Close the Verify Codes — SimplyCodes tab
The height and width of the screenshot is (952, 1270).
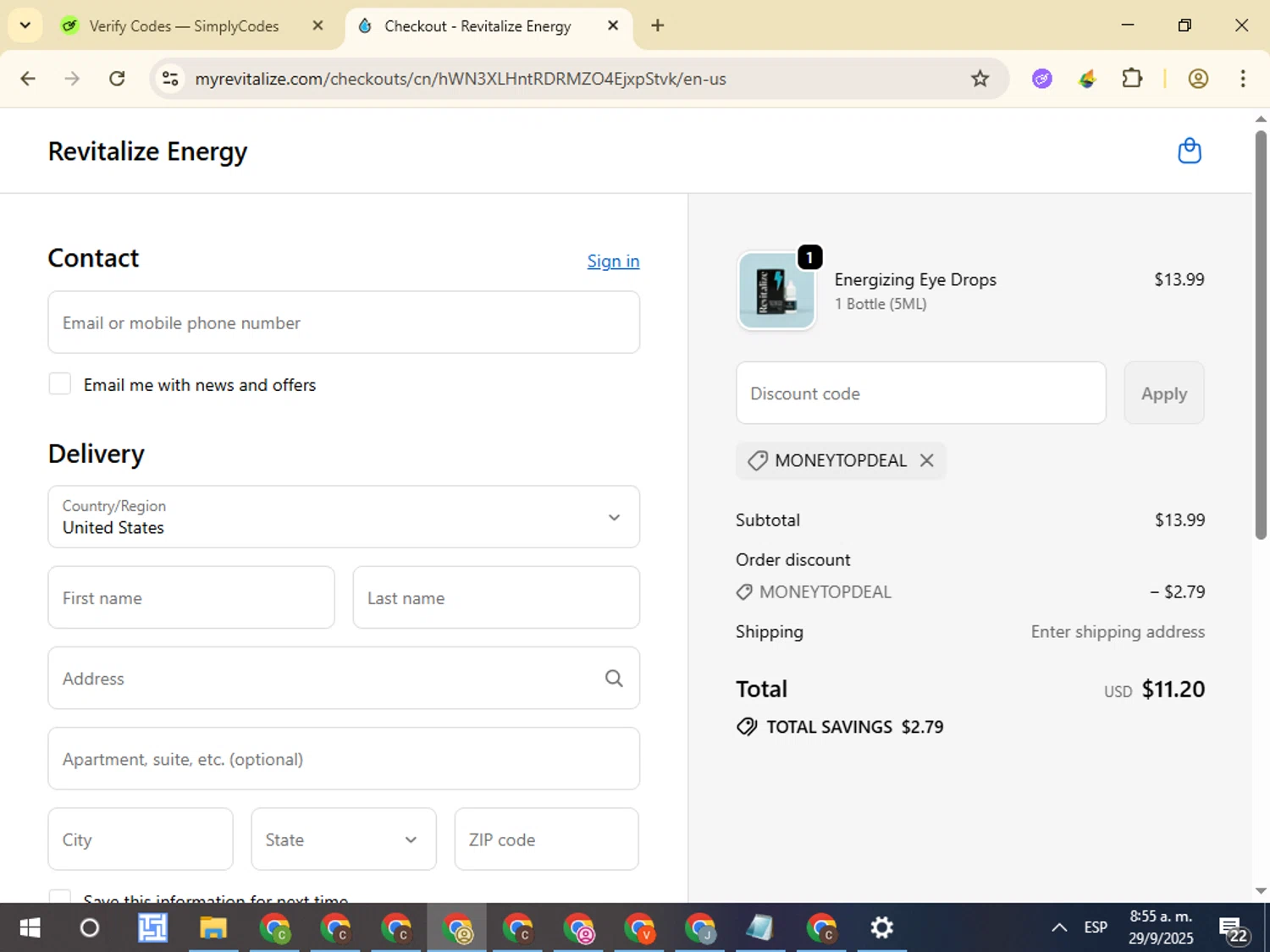click(x=317, y=25)
